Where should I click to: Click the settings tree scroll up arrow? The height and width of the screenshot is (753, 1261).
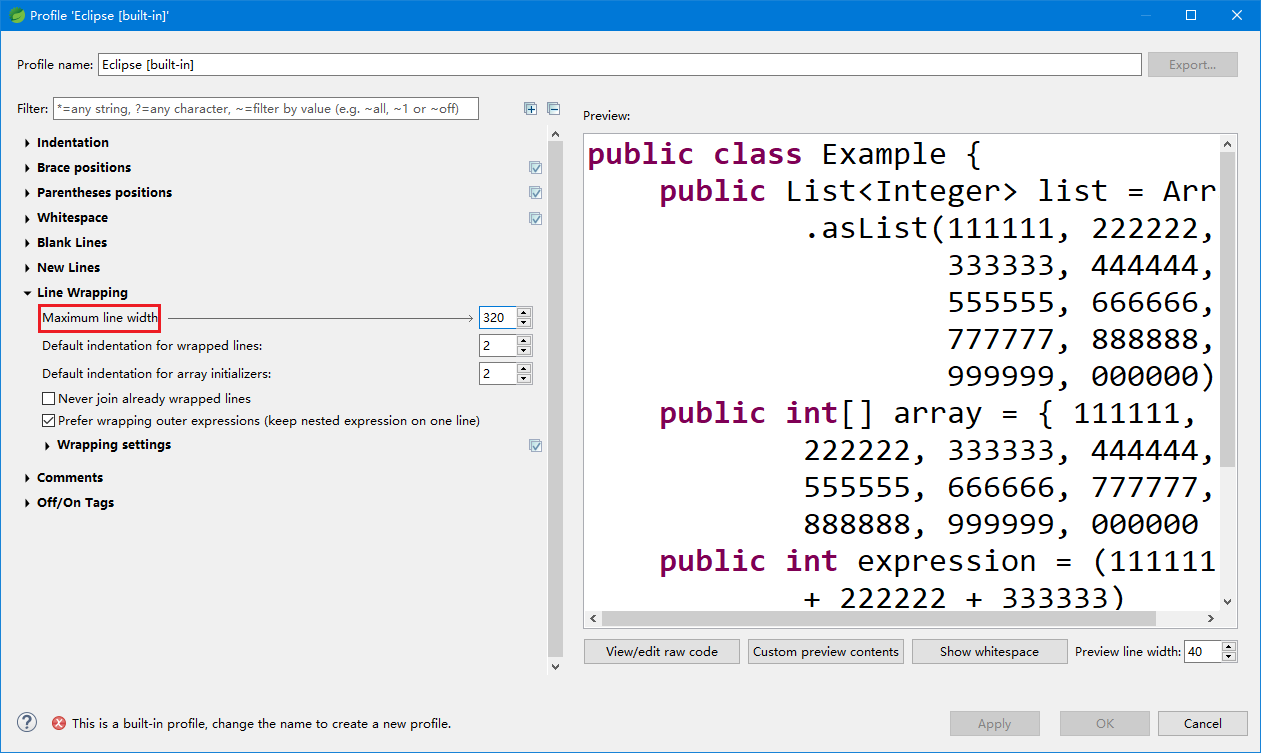click(x=556, y=132)
